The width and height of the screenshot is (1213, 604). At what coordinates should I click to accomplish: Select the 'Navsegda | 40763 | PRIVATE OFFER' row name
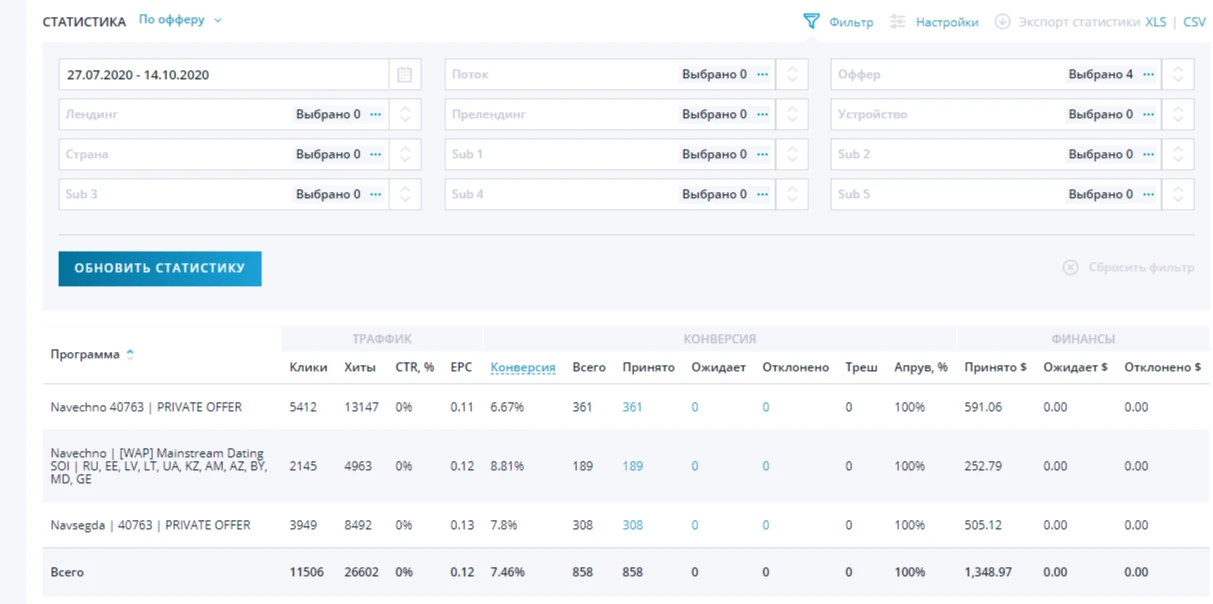[151, 525]
